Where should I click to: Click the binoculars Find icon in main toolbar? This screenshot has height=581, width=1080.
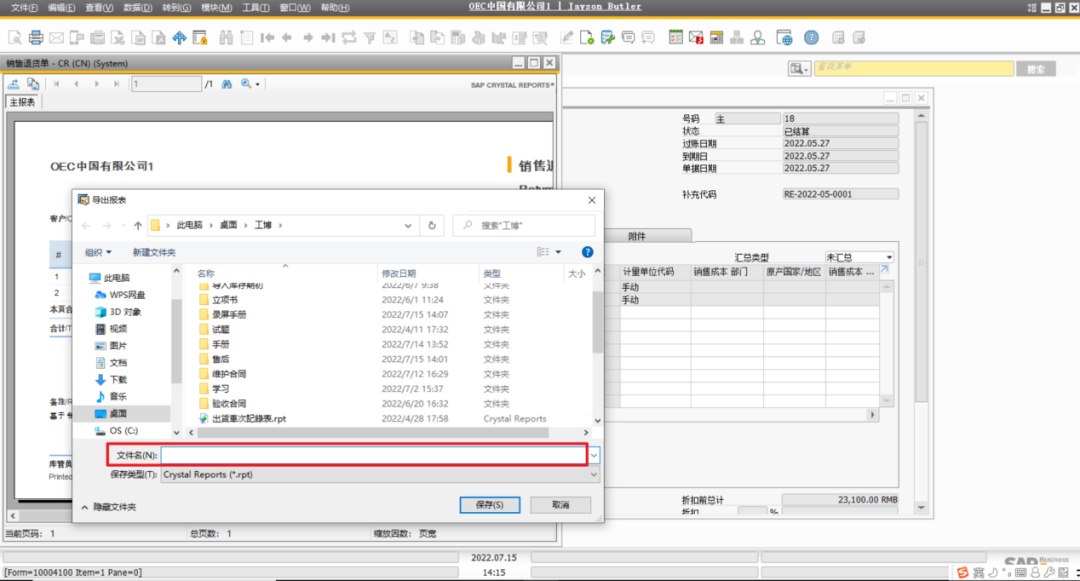[226, 38]
